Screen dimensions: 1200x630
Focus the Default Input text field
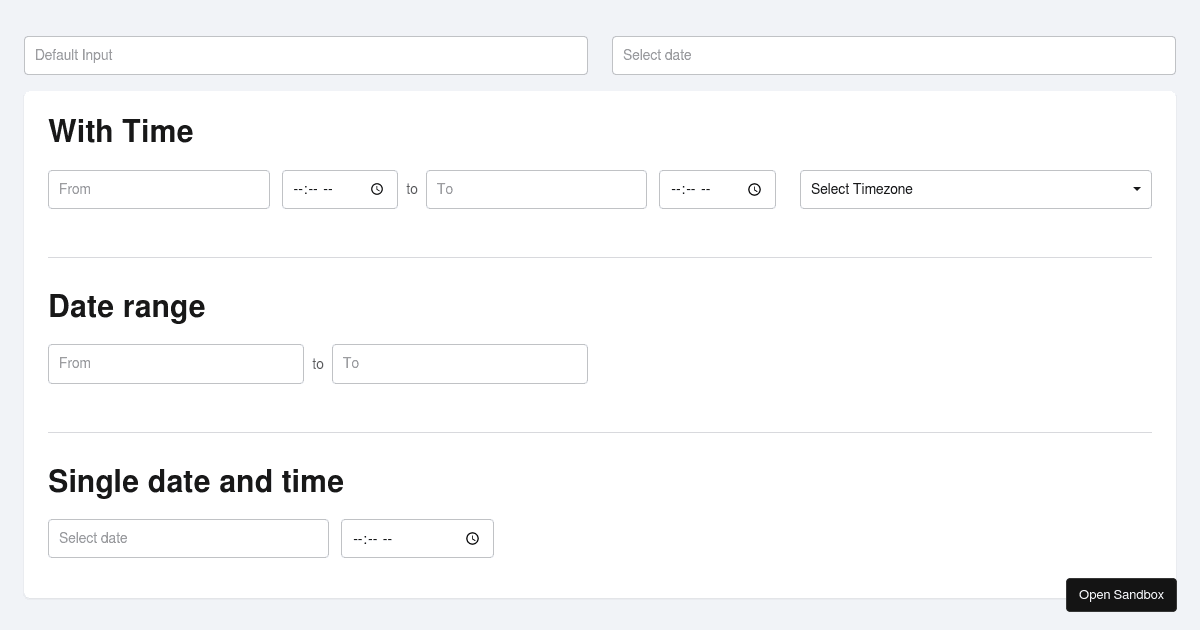pyautogui.click(x=305, y=55)
